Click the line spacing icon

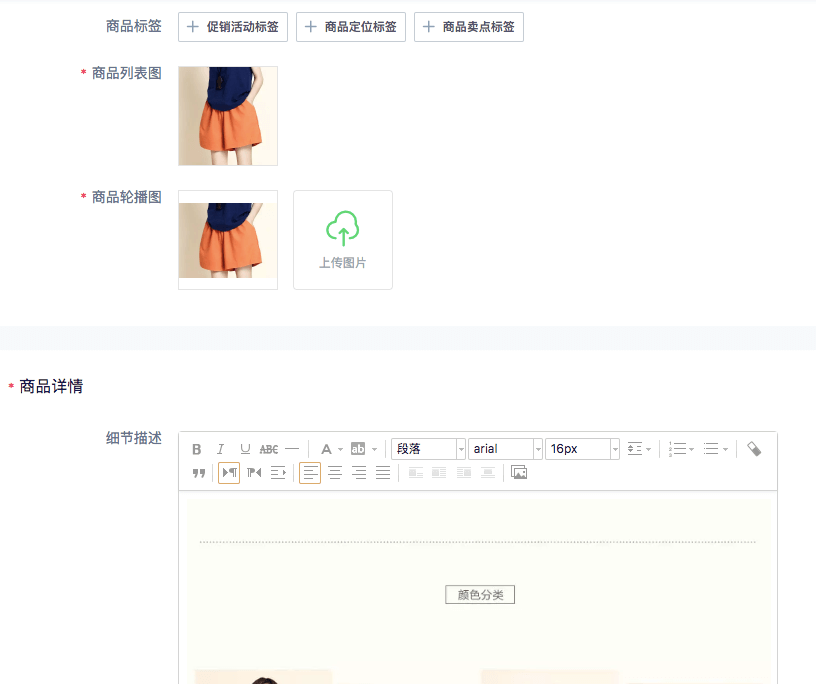(x=635, y=449)
